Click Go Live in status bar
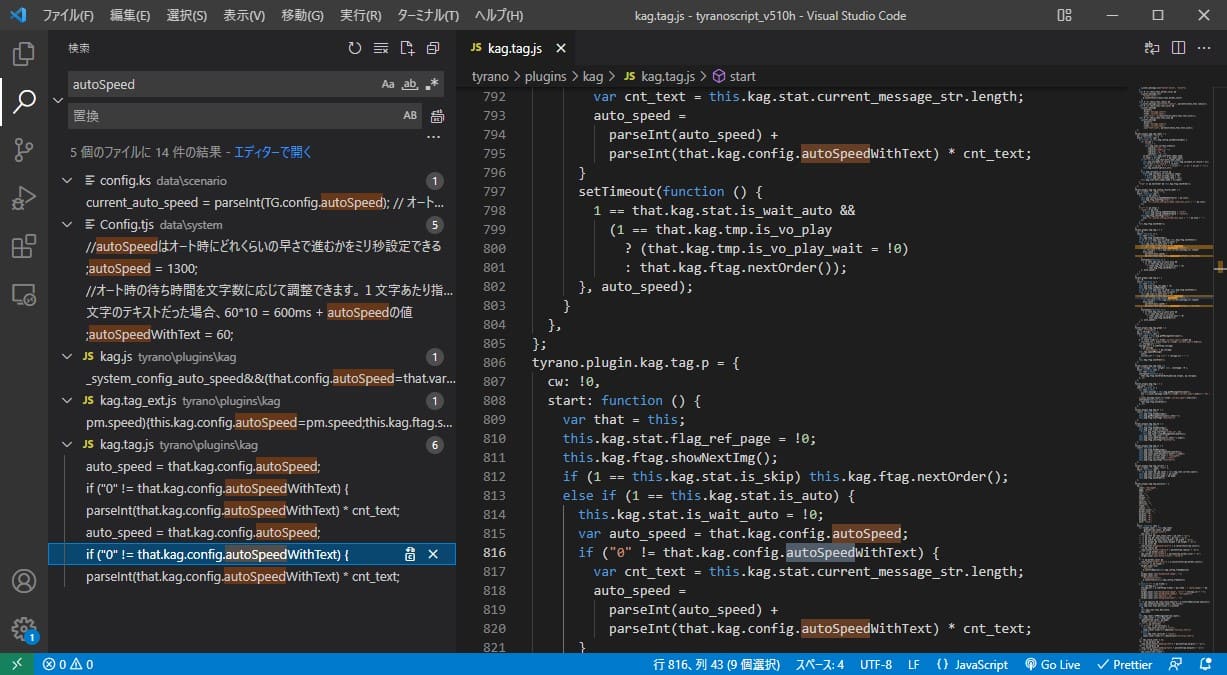This screenshot has width=1227, height=675. 1053,665
